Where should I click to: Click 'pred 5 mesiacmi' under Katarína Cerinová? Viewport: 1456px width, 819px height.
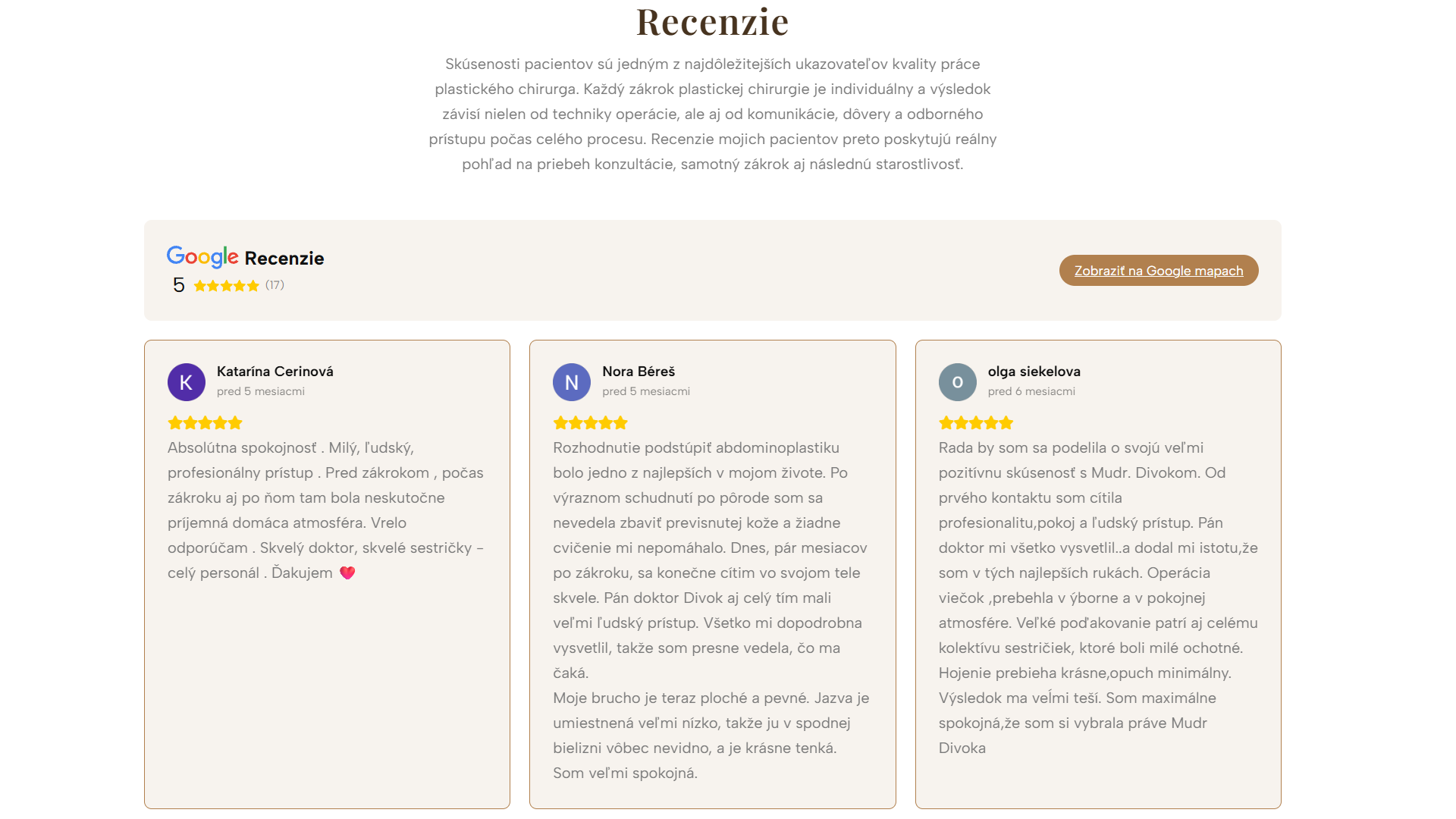261,391
